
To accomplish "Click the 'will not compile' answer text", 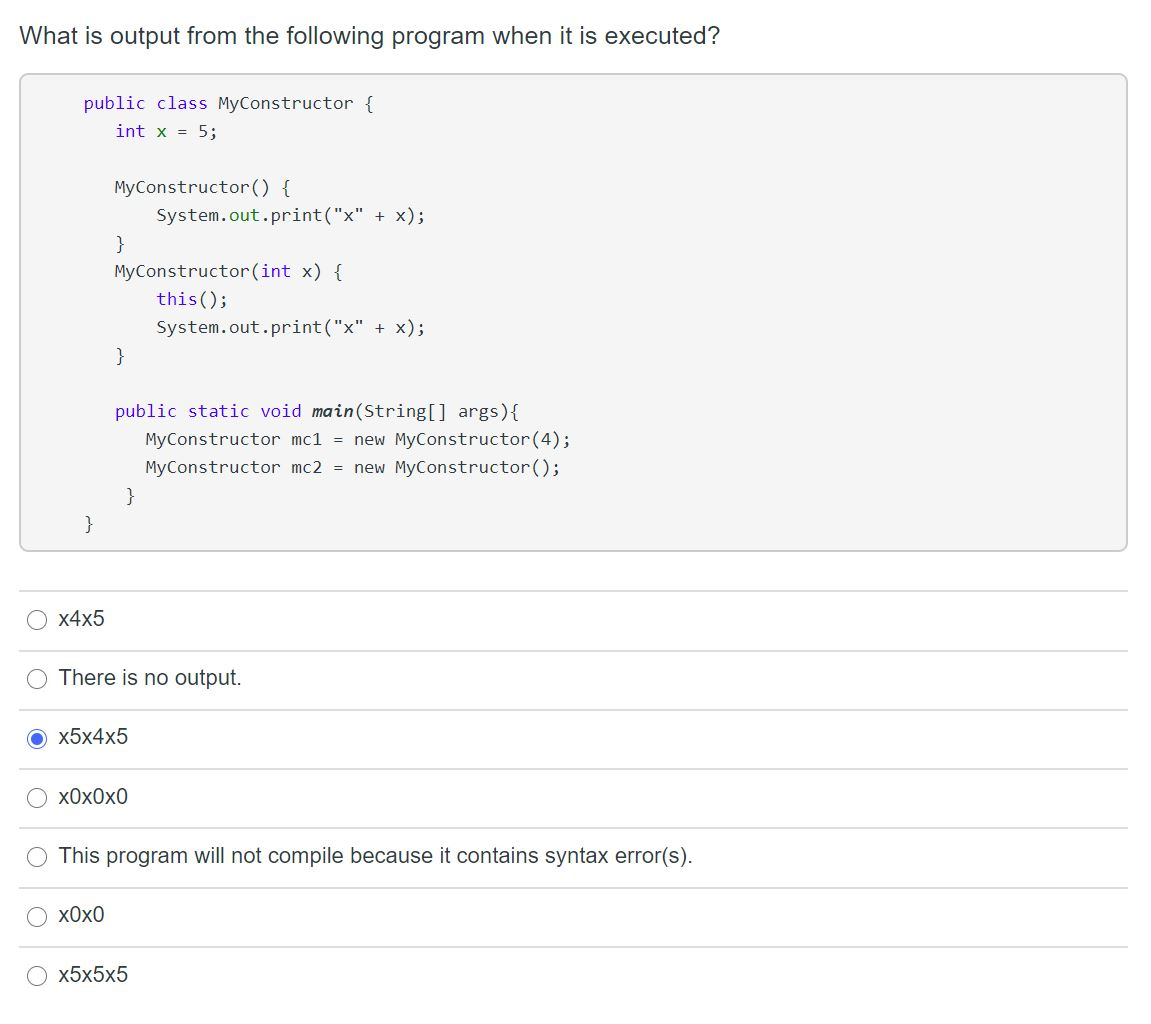I will [375, 856].
